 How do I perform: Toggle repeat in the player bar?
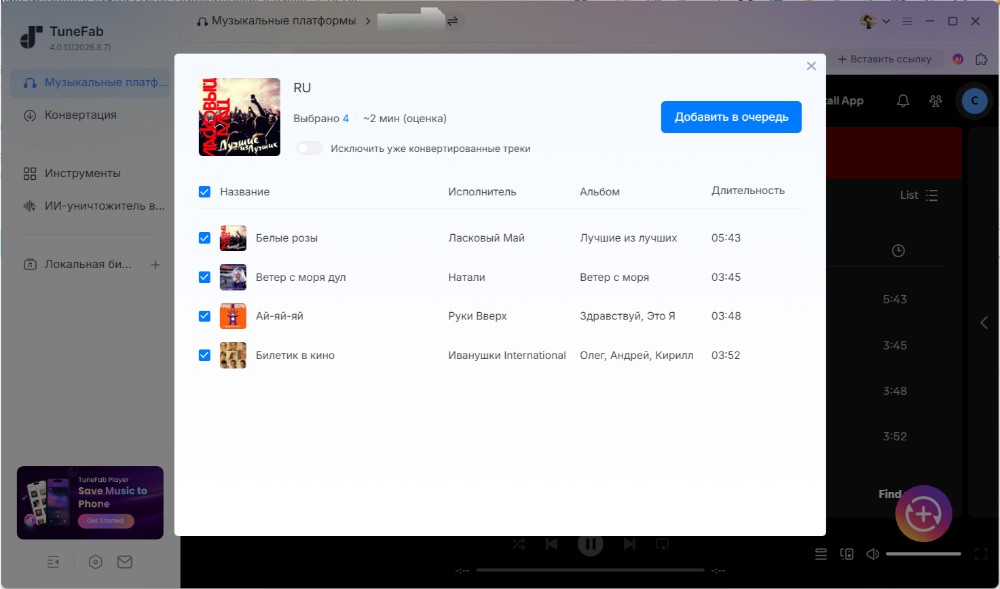(662, 544)
